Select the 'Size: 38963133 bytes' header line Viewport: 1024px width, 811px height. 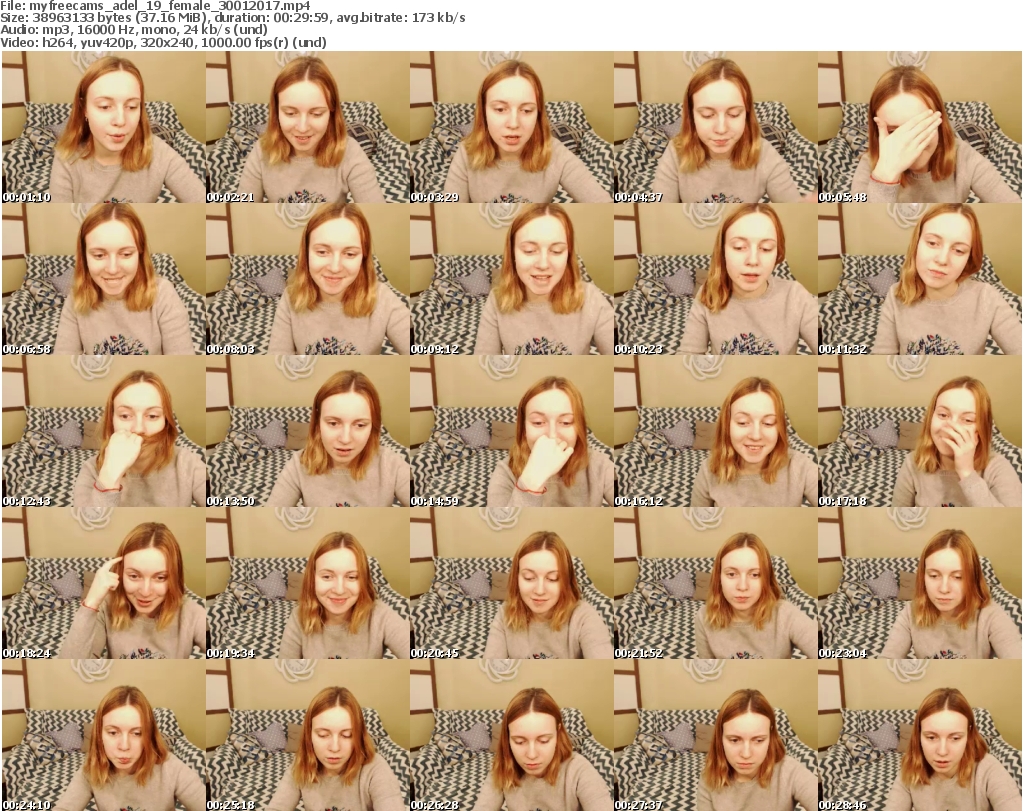233,18
